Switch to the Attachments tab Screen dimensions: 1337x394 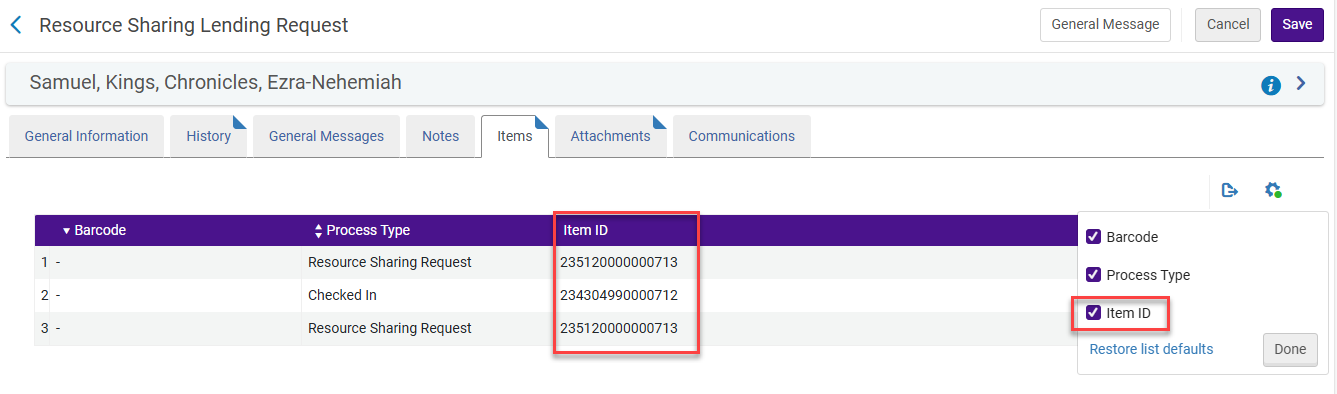click(x=610, y=137)
